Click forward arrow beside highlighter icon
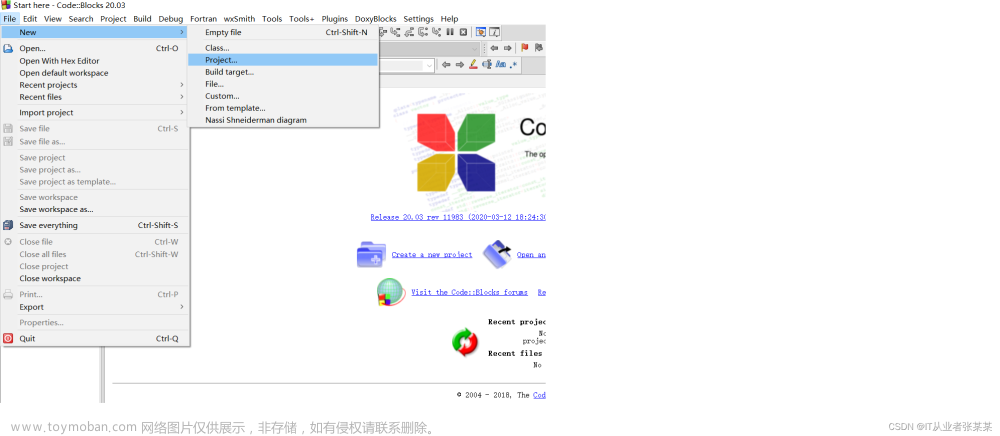This screenshot has height=436, width=1000. pos(460,64)
